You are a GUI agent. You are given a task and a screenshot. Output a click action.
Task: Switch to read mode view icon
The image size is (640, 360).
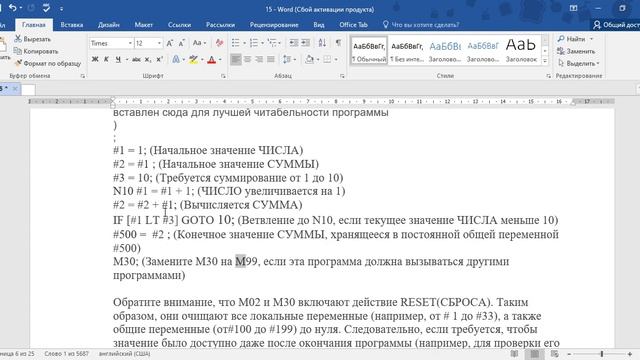click(x=514, y=354)
